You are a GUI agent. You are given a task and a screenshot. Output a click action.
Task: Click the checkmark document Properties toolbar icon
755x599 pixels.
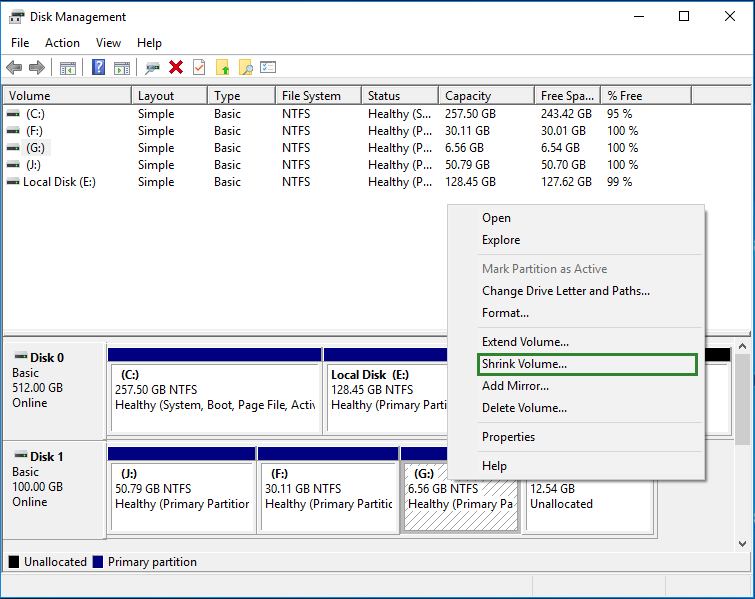pos(199,67)
